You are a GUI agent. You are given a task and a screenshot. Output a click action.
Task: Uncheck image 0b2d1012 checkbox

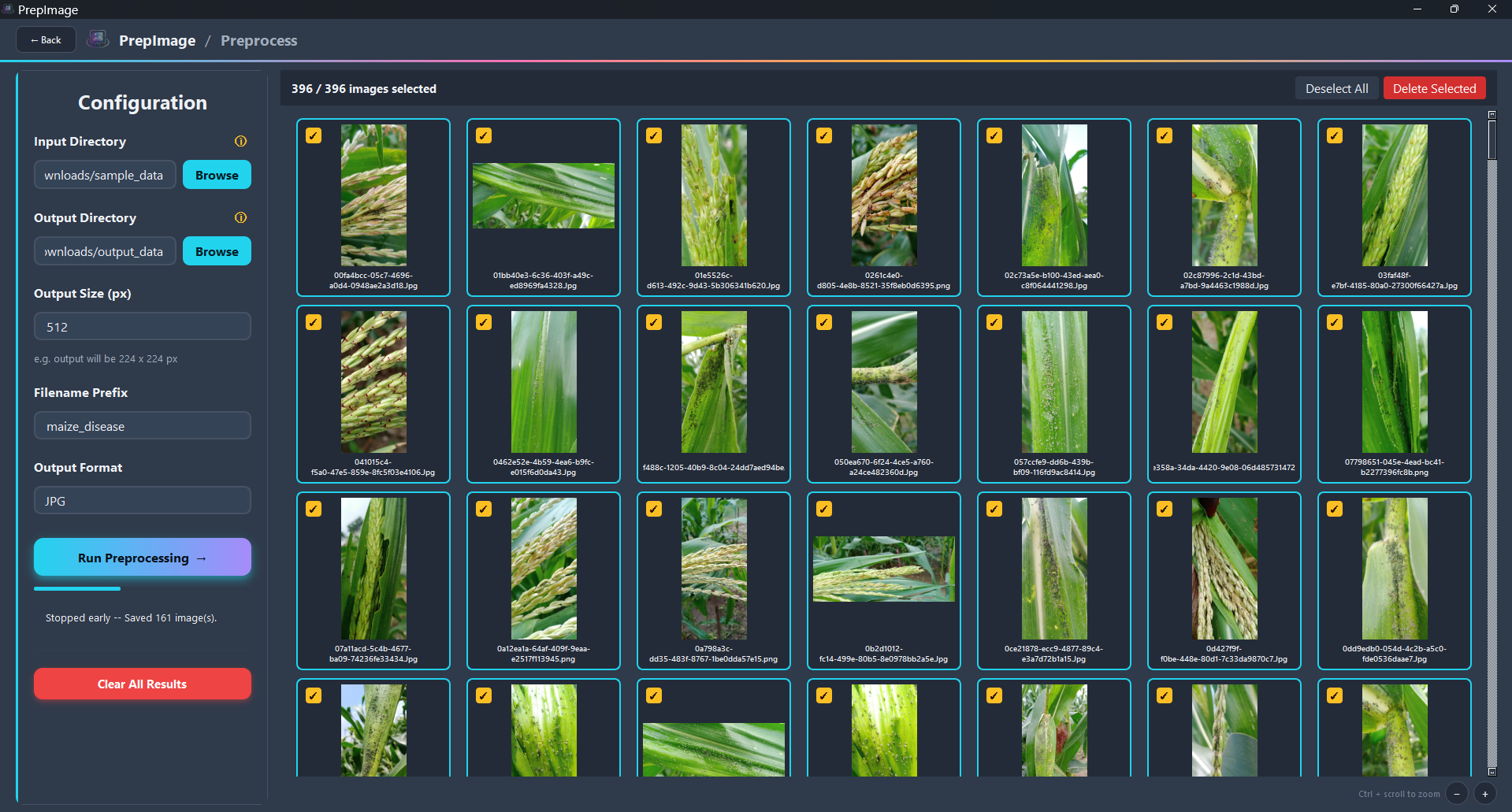[824, 509]
